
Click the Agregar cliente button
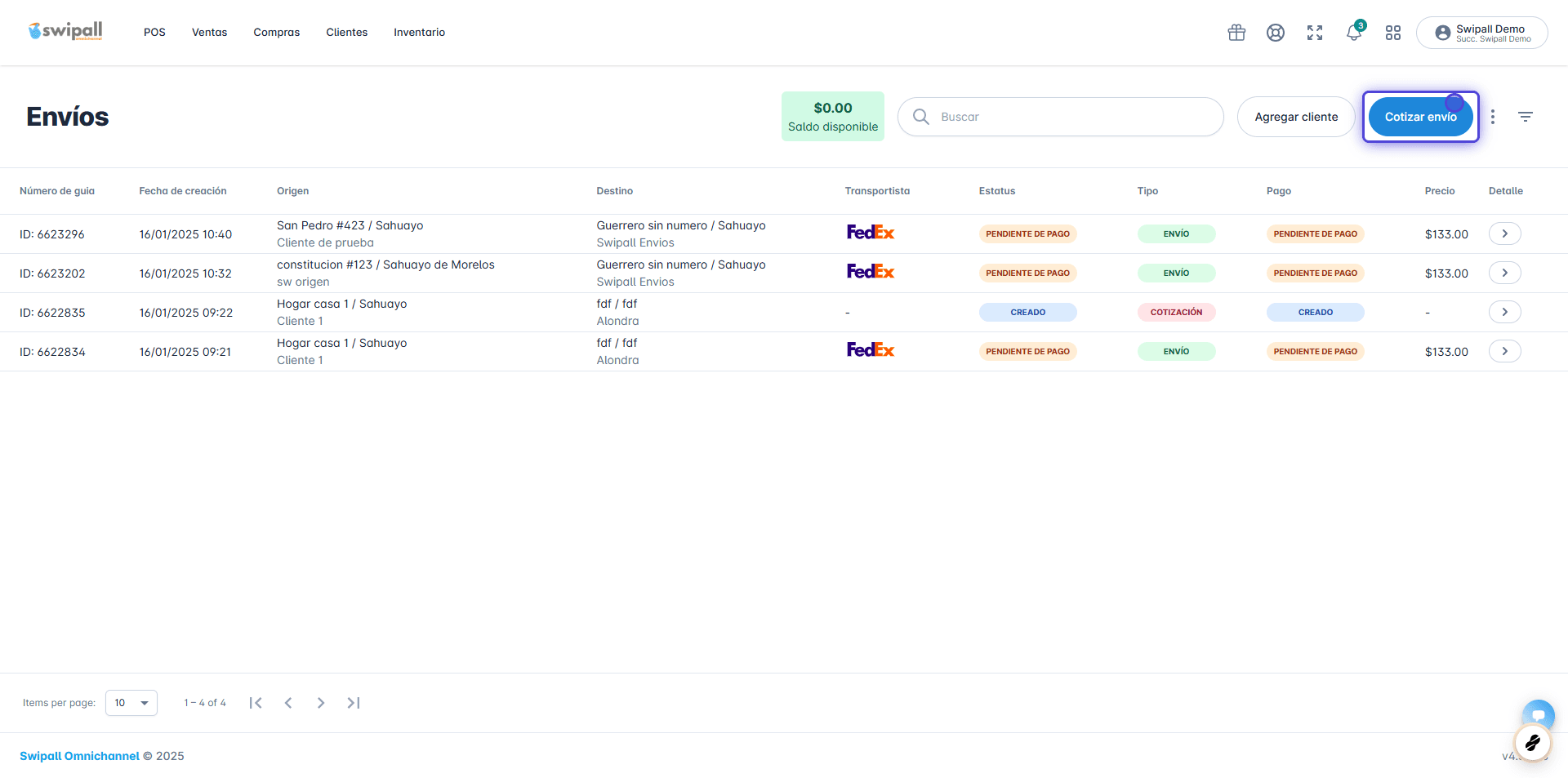click(1296, 117)
